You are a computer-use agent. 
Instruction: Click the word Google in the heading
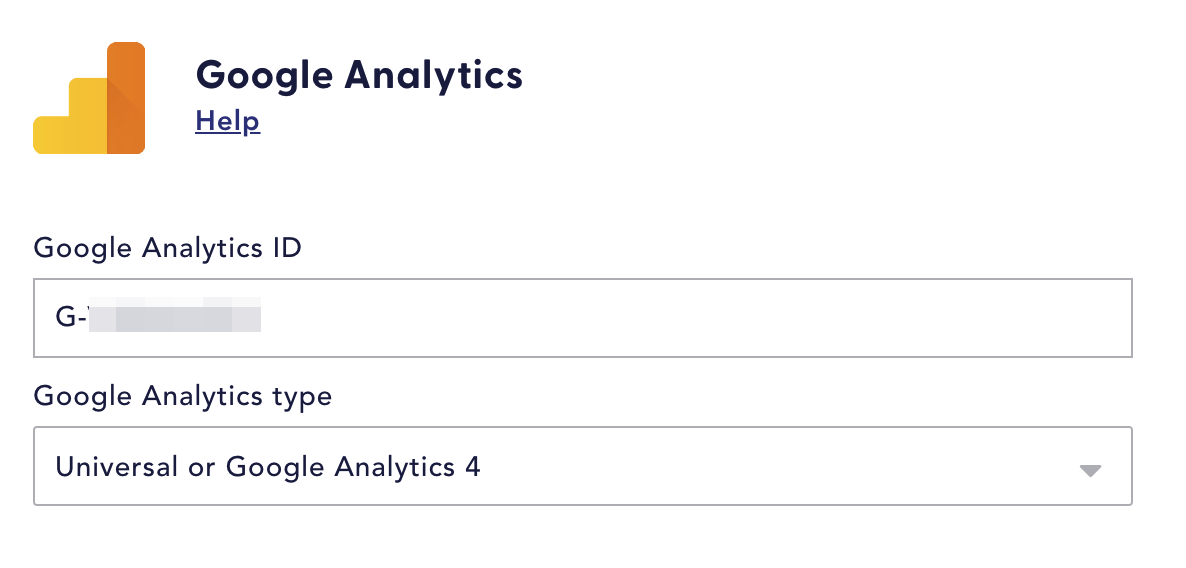tap(264, 77)
